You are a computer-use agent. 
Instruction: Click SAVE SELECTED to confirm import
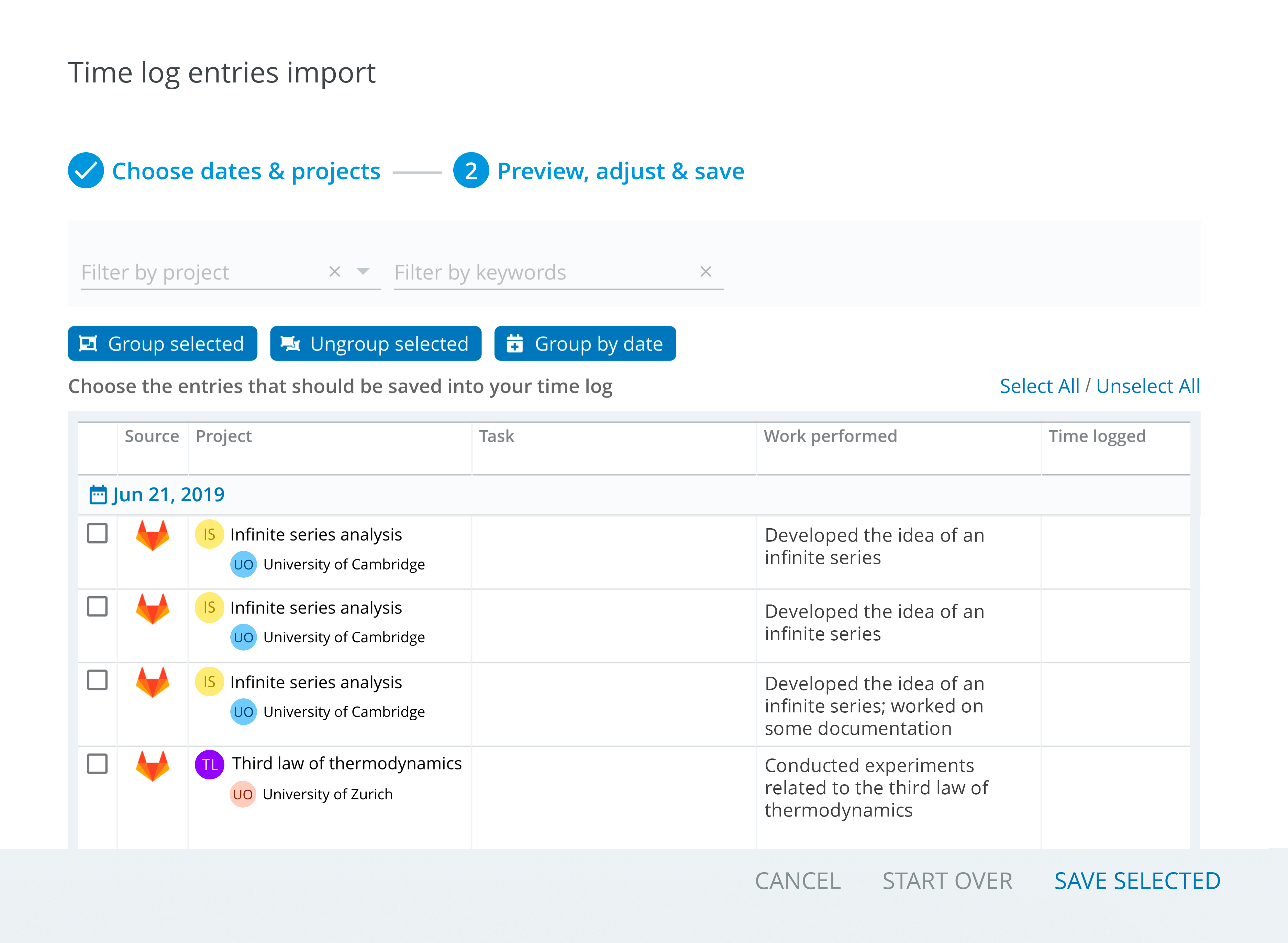click(1137, 881)
